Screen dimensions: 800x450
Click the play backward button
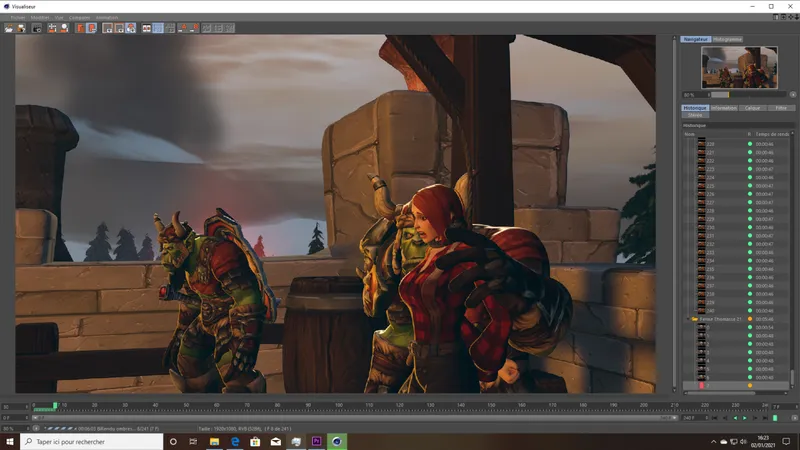coord(735,418)
